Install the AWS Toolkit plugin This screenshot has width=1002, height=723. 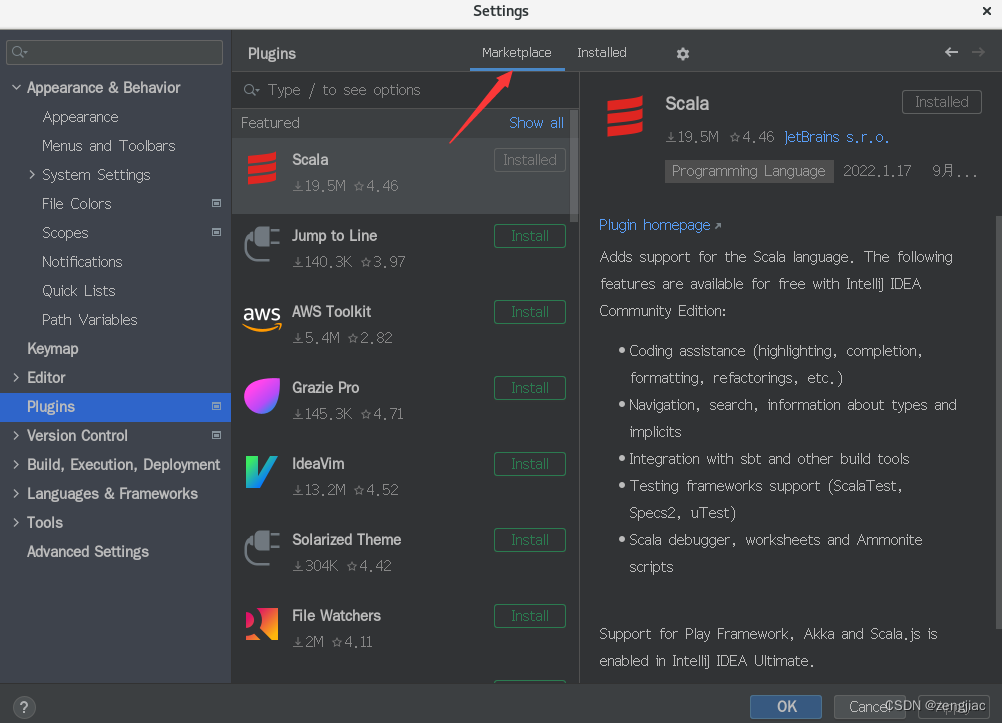(x=530, y=312)
